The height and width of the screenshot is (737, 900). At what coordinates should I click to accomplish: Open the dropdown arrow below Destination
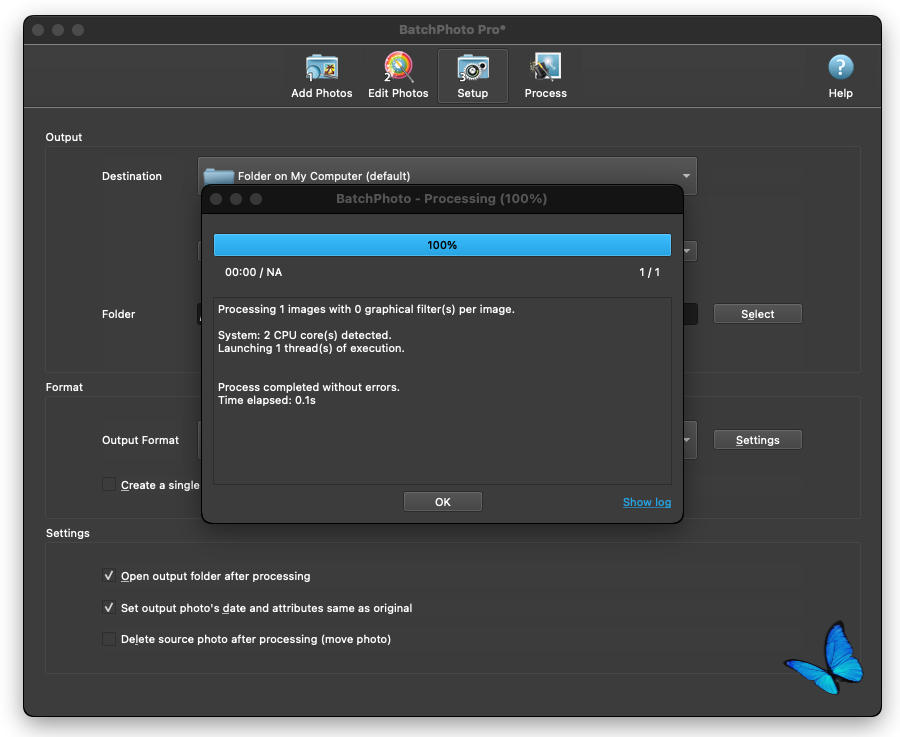click(x=688, y=251)
